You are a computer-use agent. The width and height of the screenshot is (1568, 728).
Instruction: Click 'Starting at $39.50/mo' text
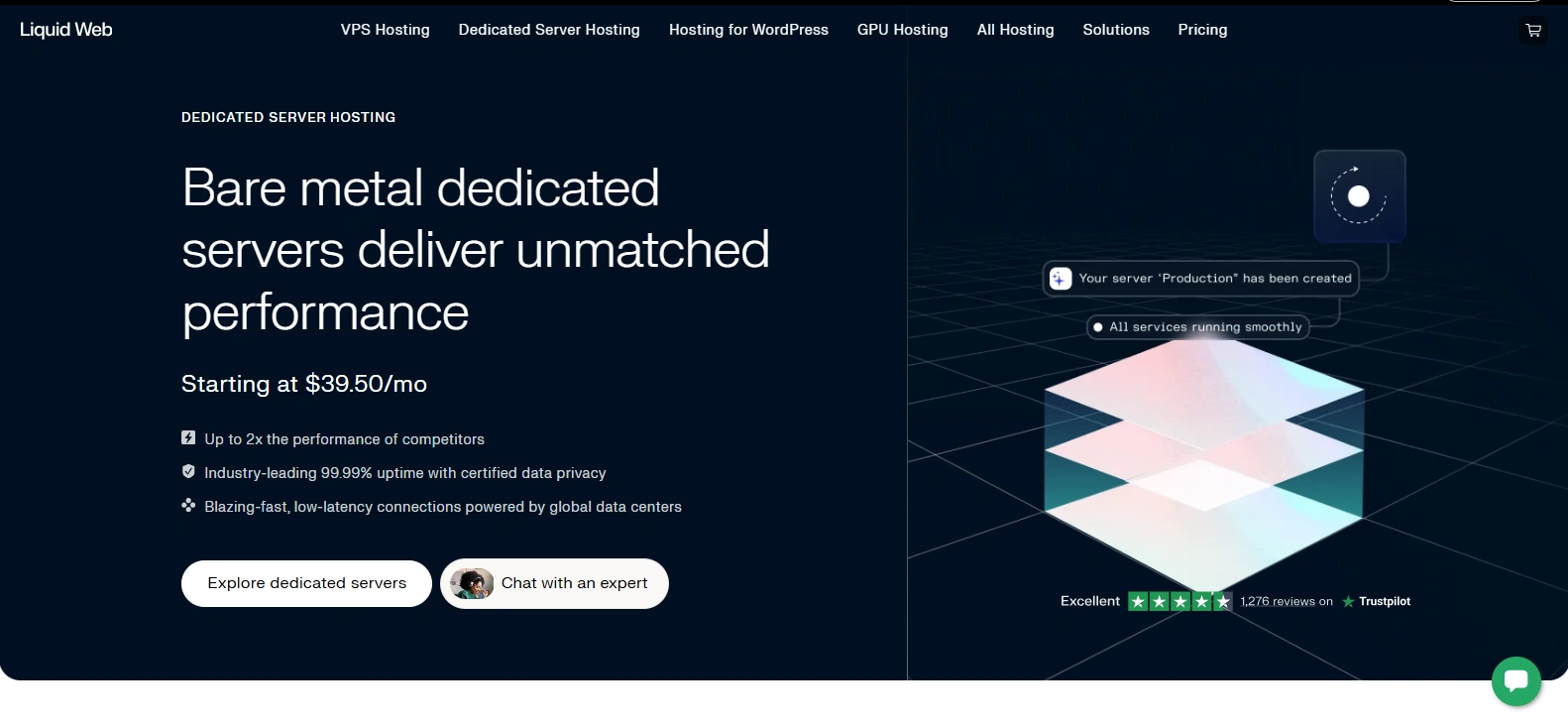304,384
